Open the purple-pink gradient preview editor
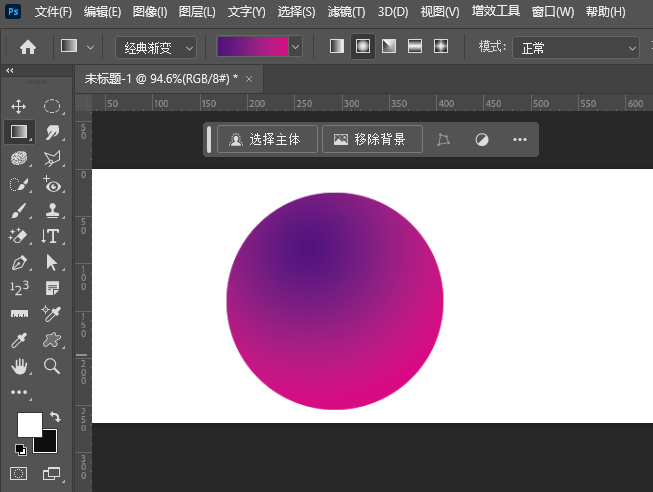The width and height of the screenshot is (653, 492). tap(253, 47)
